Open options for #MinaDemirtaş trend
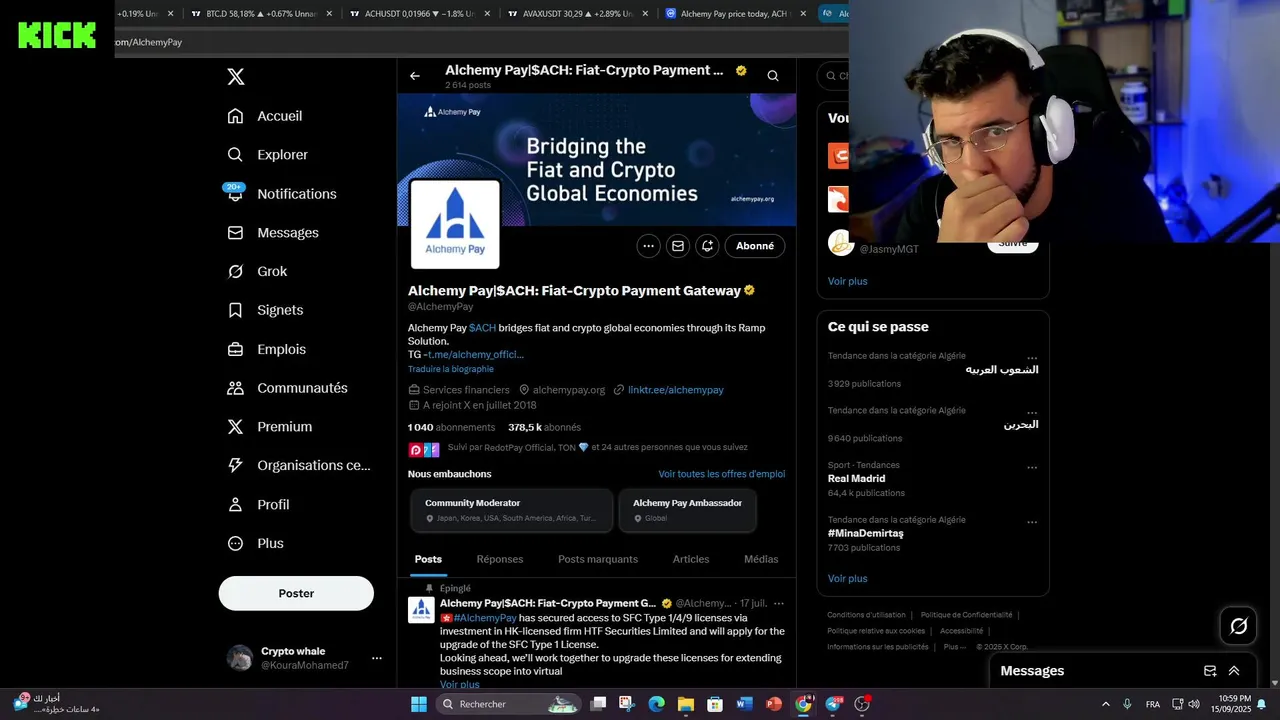Image resolution: width=1280 pixels, height=720 pixels. coord(1032,522)
